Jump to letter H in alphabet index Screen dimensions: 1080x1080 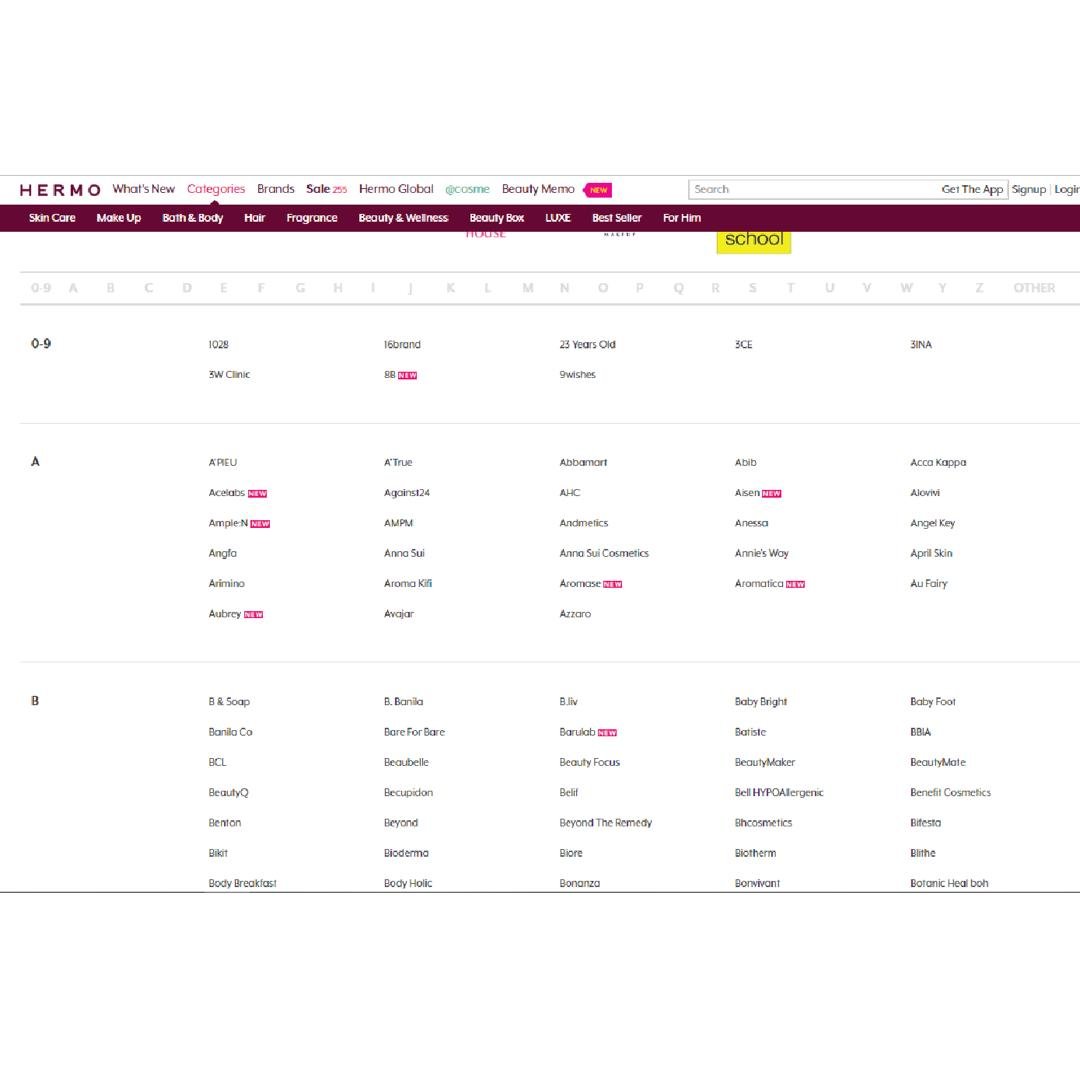(338, 288)
